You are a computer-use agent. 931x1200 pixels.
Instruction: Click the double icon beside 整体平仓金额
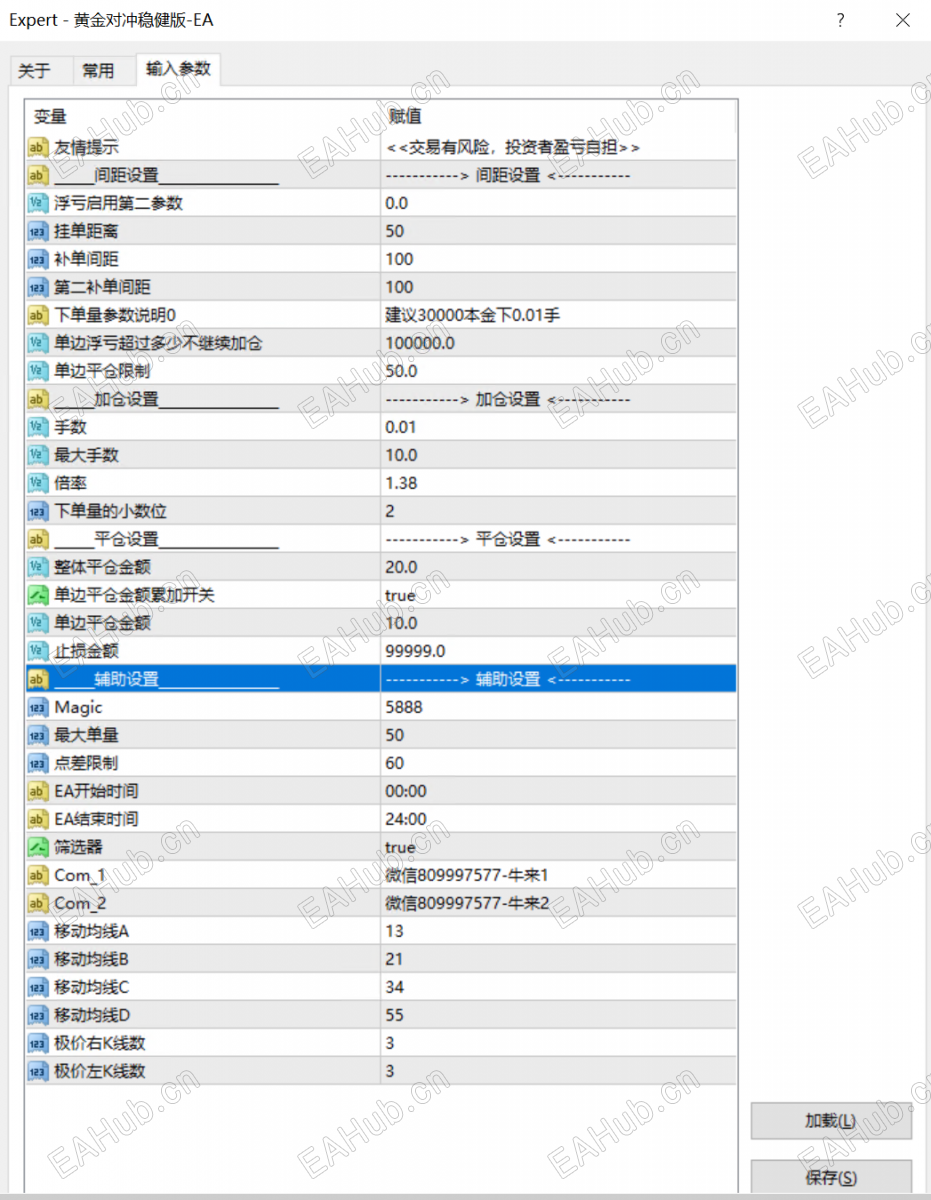(x=38, y=567)
